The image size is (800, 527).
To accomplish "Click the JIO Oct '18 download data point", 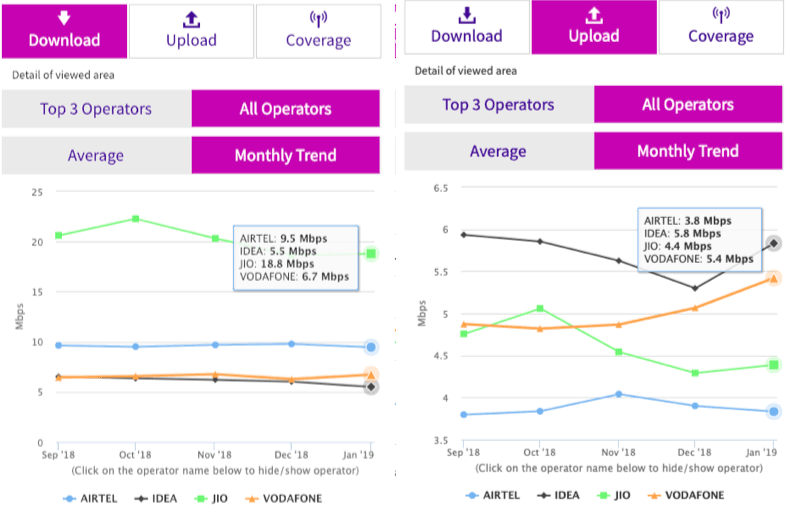I will coord(136,219).
